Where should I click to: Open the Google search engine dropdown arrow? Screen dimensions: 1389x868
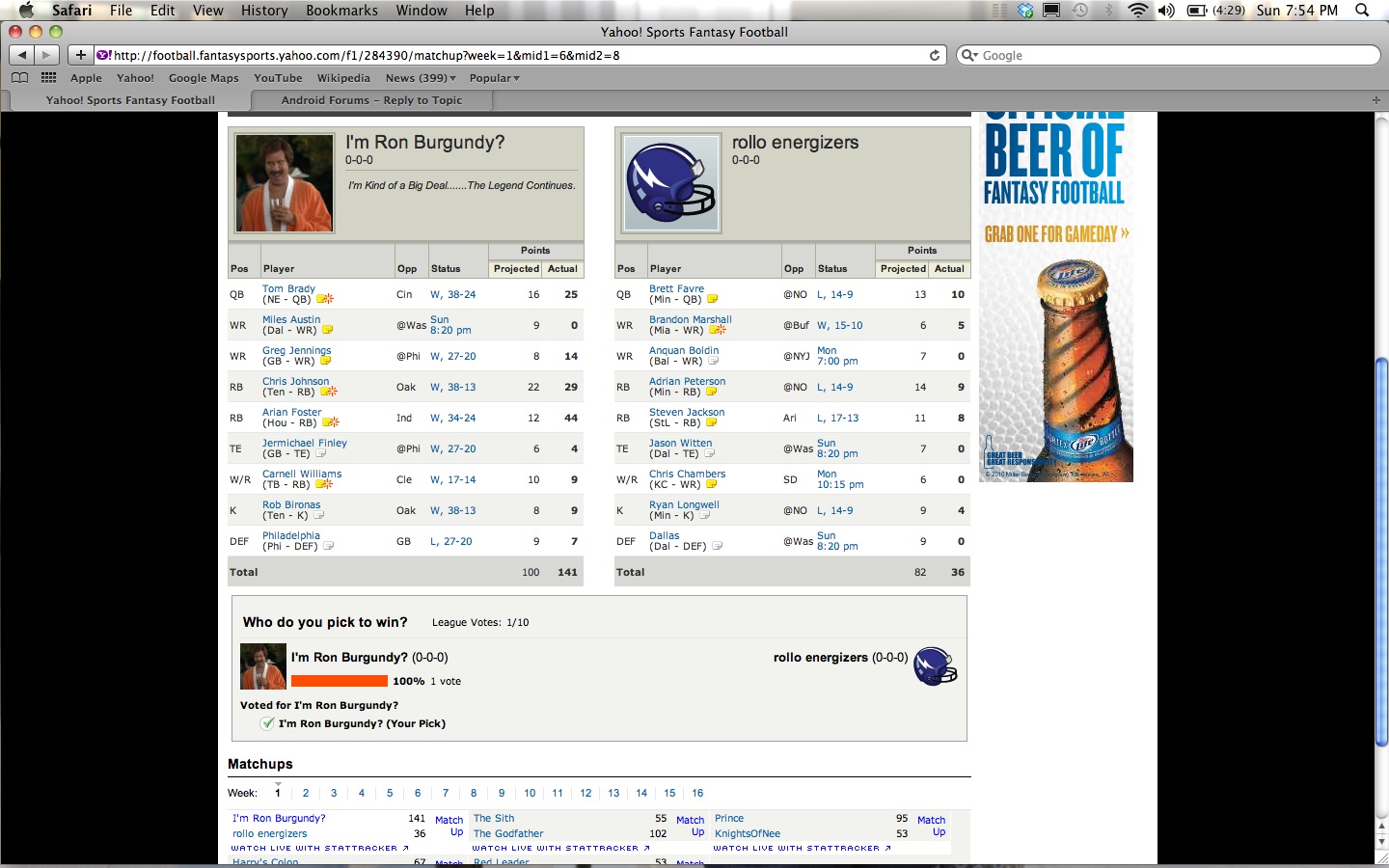969,55
